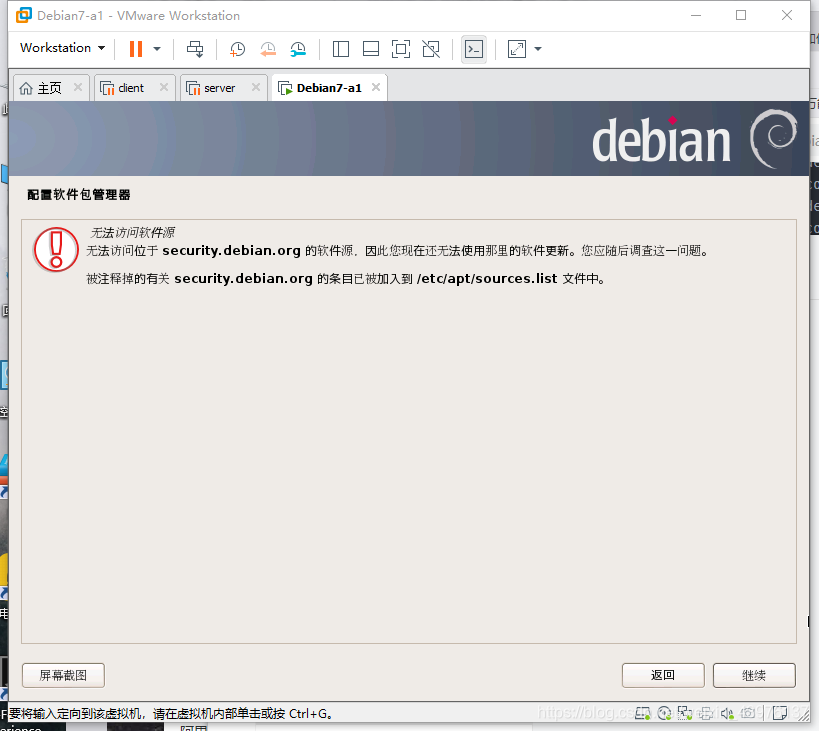Screen dimensions: 819x731
Task: Click the stretch guest display icon
Action: point(517,49)
